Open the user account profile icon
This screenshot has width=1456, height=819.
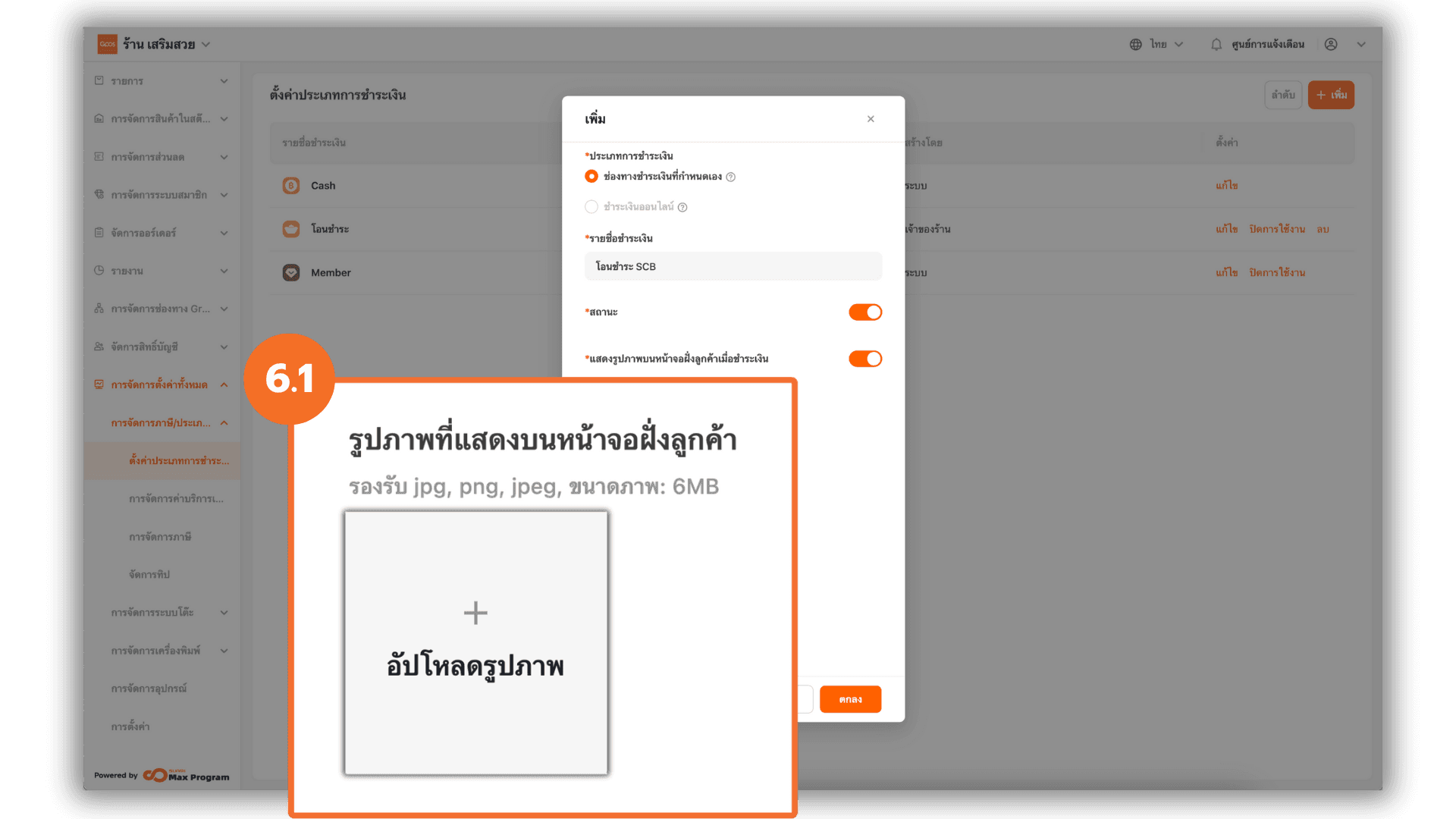pyautogui.click(x=1331, y=45)
